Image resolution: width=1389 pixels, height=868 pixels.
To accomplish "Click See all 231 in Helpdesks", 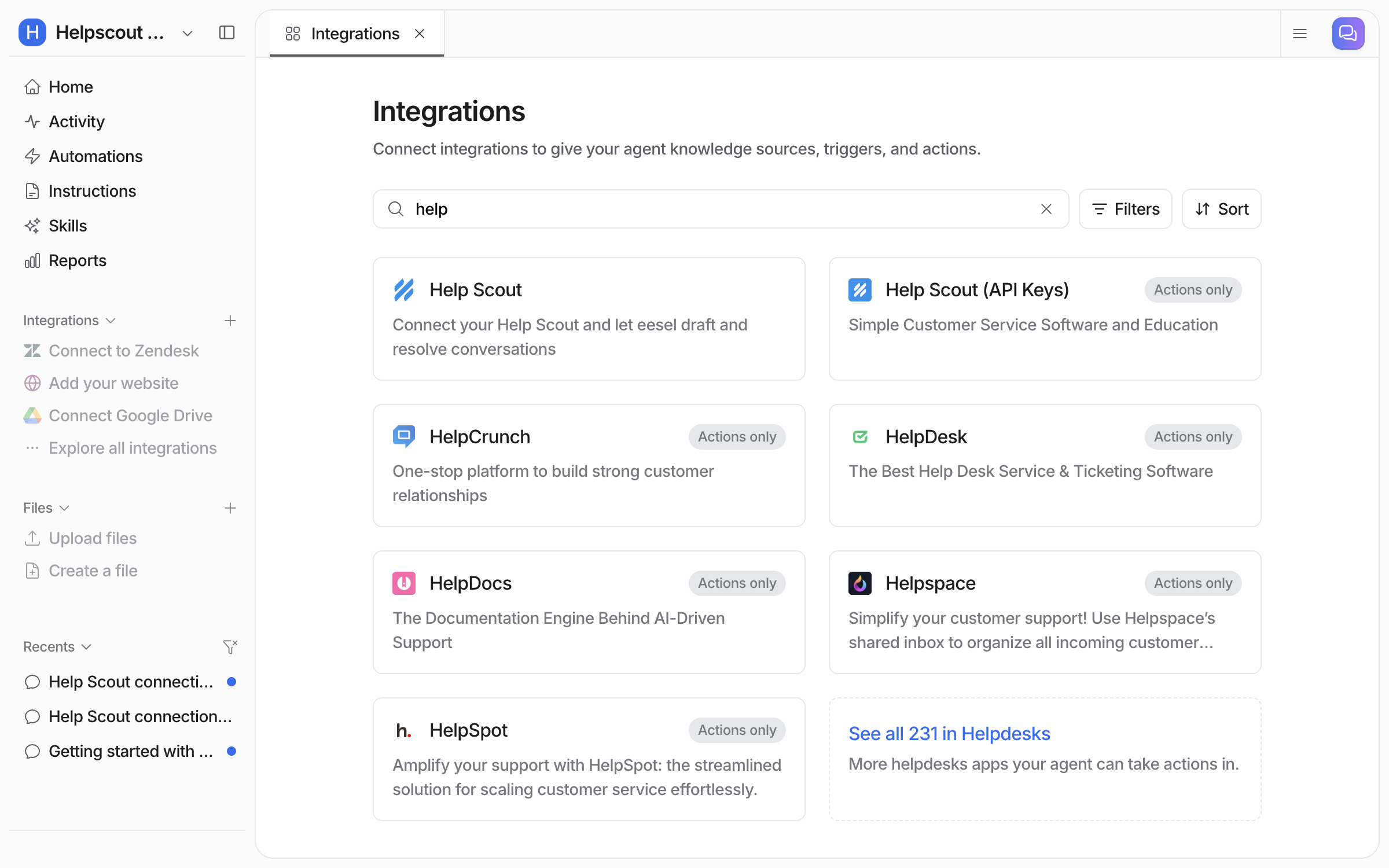I will click(949, 734).
